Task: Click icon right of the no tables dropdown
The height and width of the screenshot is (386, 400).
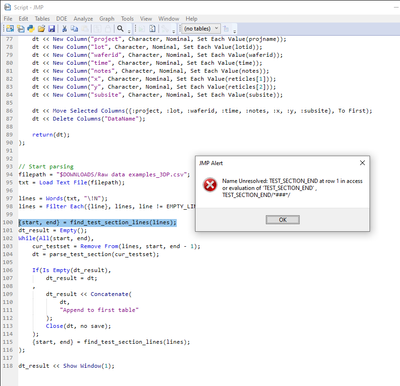Action: [x=226, y=29]
